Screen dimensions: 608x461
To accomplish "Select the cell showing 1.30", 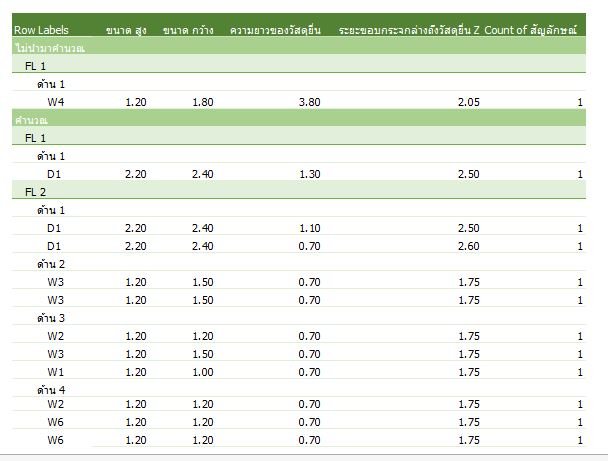I will pyautogui.click(x=309, y=174).
